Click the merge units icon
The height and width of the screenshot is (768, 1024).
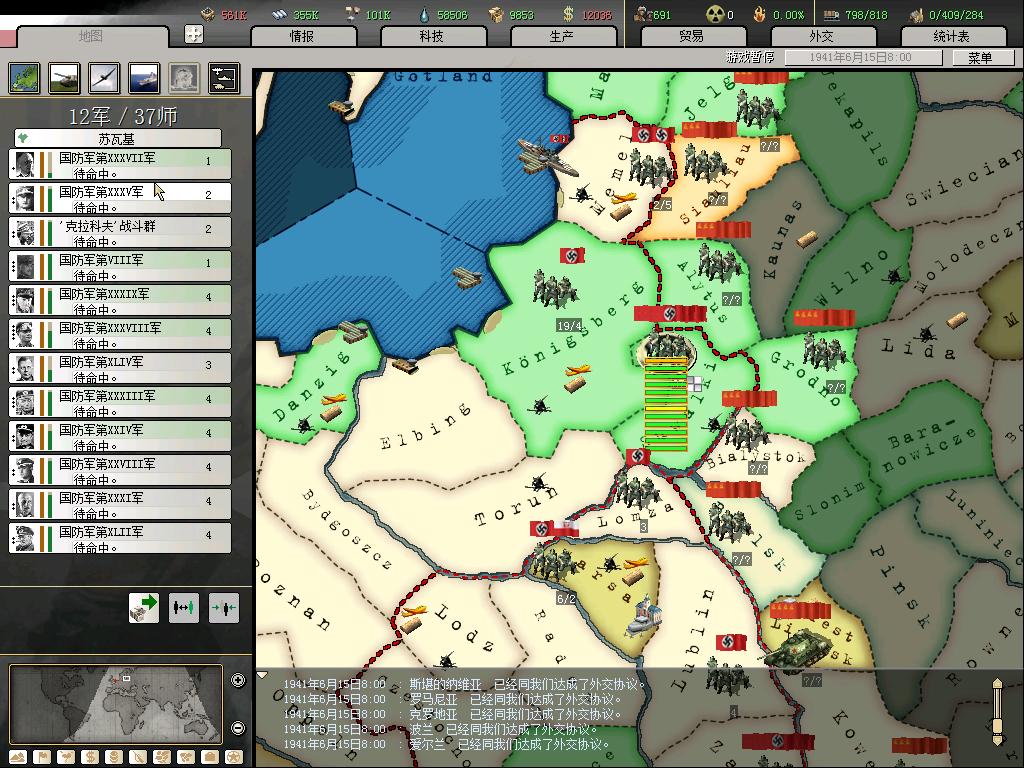click(223, 608)
